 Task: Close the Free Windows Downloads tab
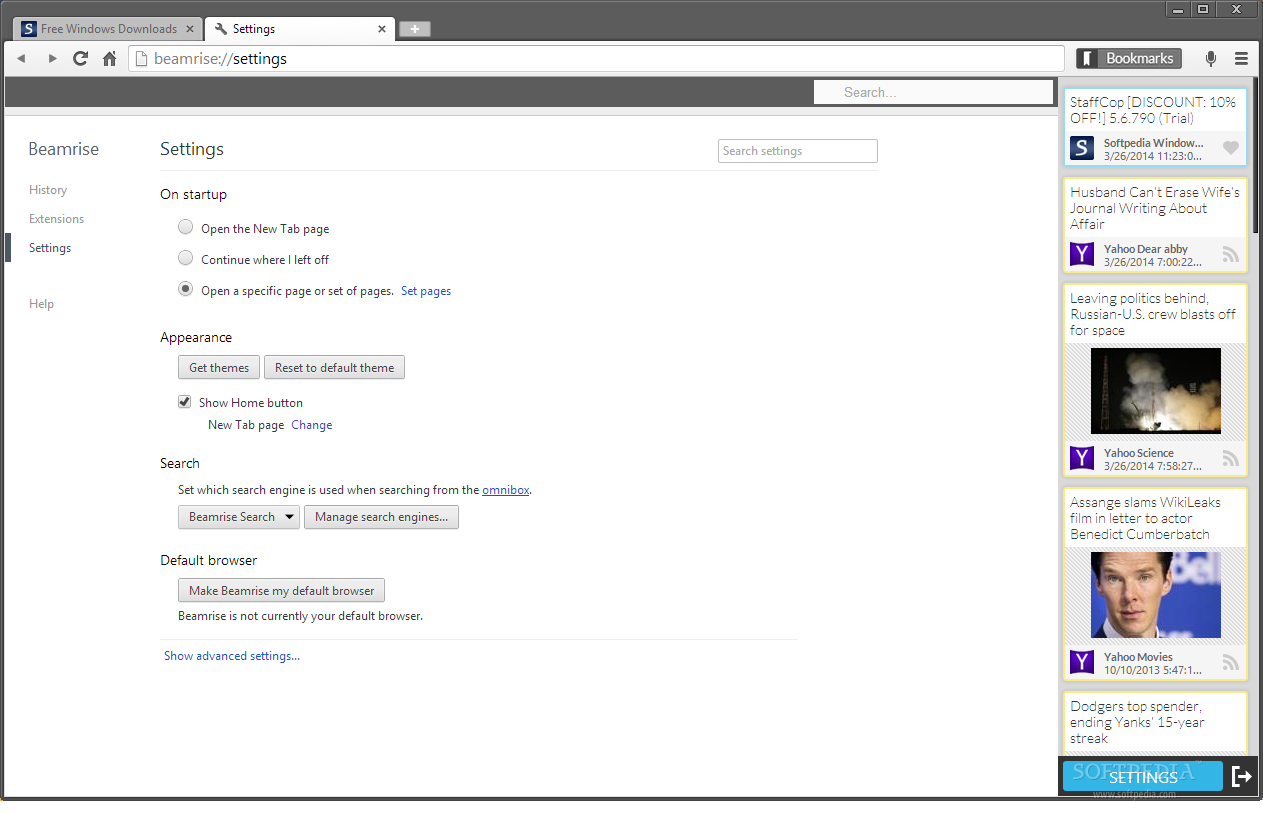coord(190,29)
